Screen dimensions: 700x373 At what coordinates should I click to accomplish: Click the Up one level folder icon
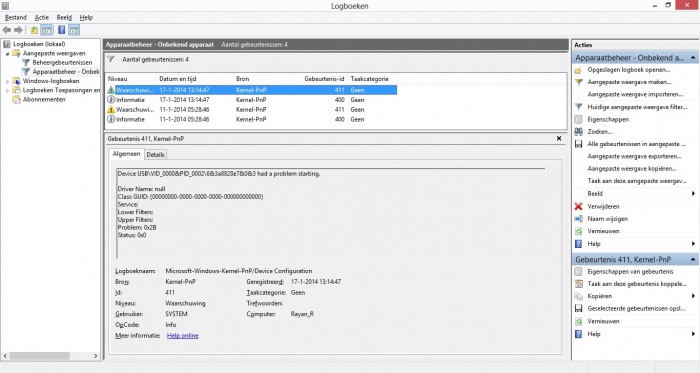(x=34, y=30)
